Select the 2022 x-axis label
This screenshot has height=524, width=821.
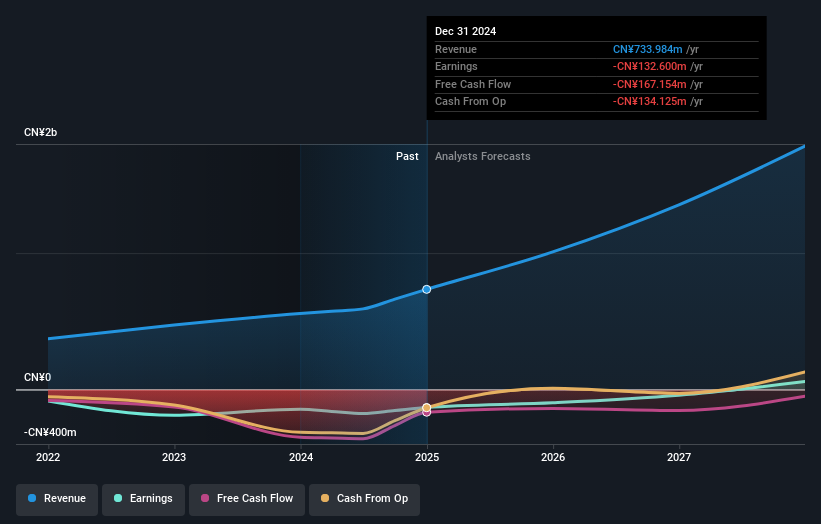click(48, 458)
